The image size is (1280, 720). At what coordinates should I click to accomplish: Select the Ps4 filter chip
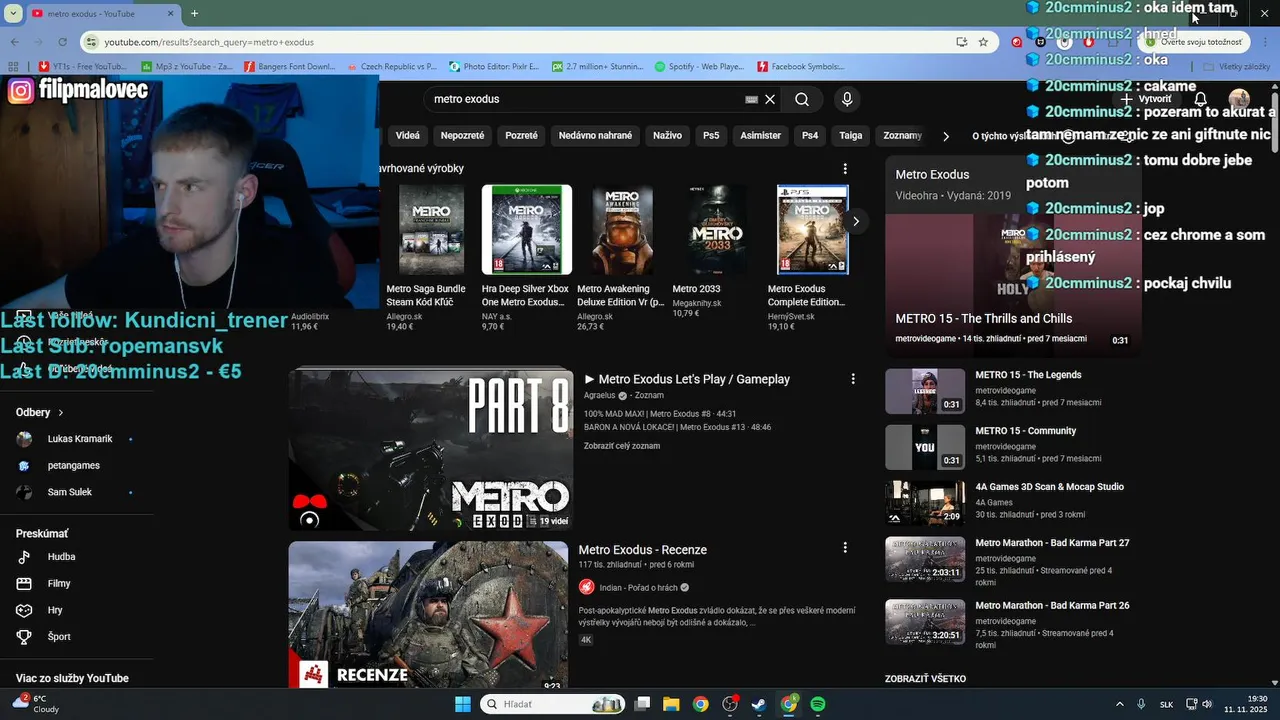[x=810, y=135]
